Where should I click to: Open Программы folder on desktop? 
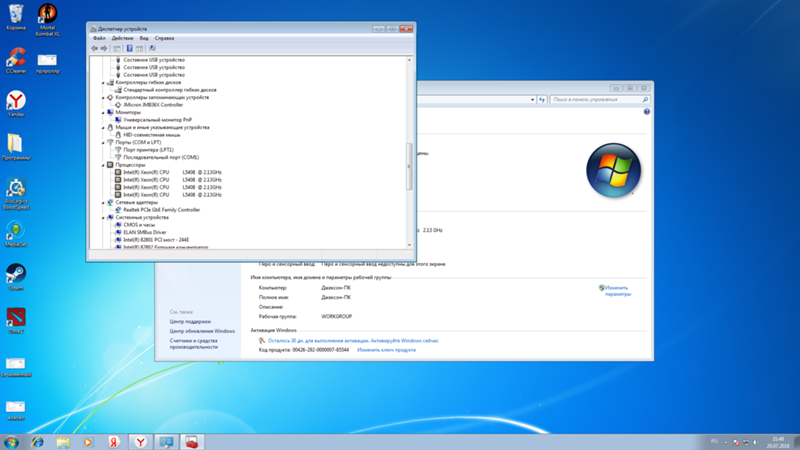click(16, 147)
